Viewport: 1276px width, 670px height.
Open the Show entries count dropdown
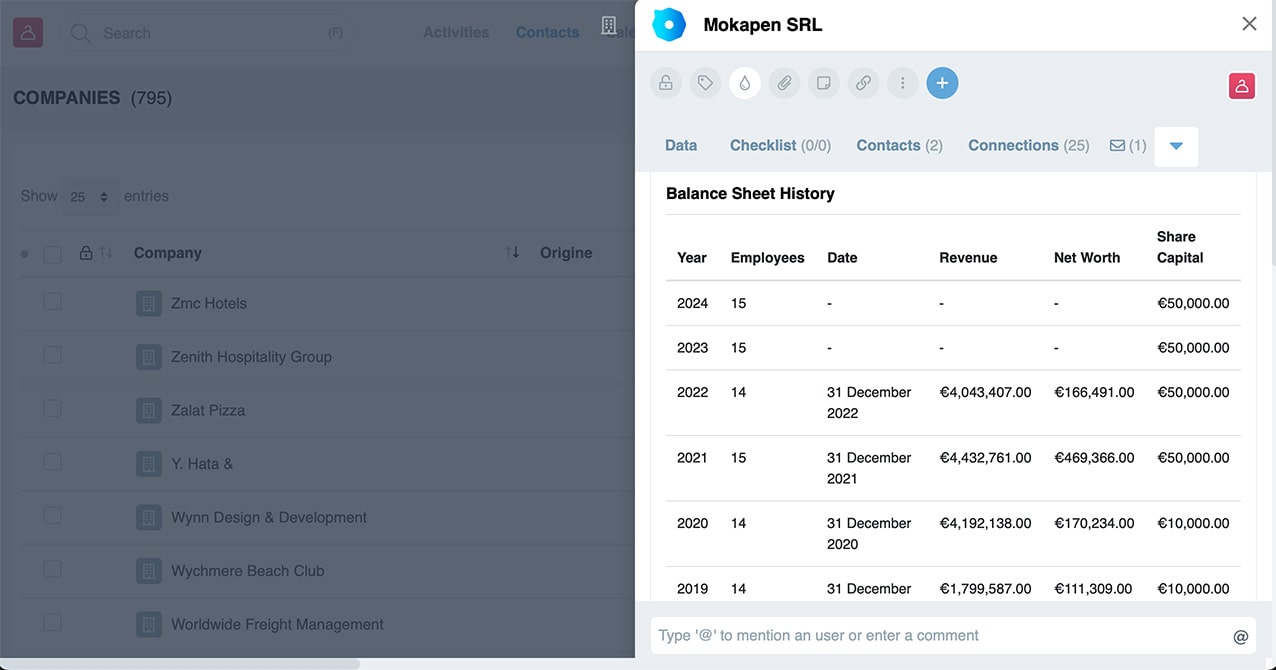pyautogui.click(x=89, y=197)
